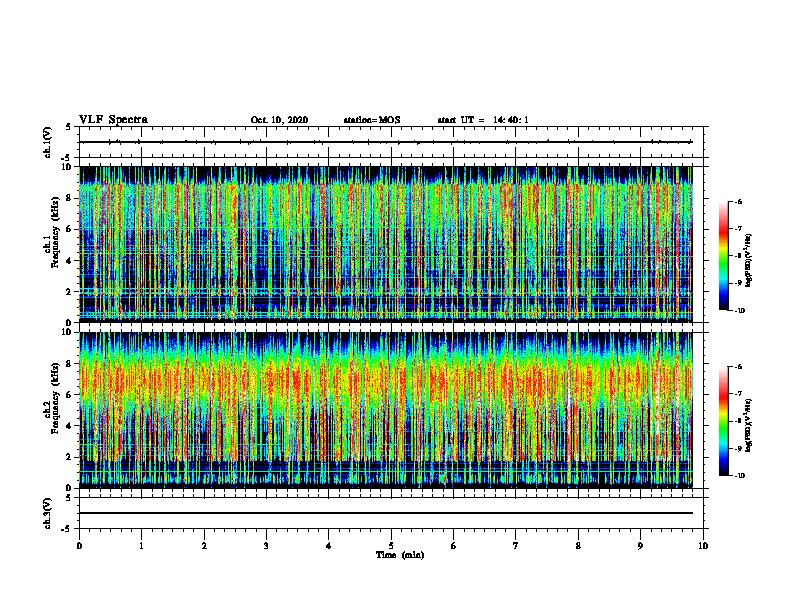This screenshot has width=792, height=612.
Task: Click the "3" tick on the time axis
Action: (266, 546)
